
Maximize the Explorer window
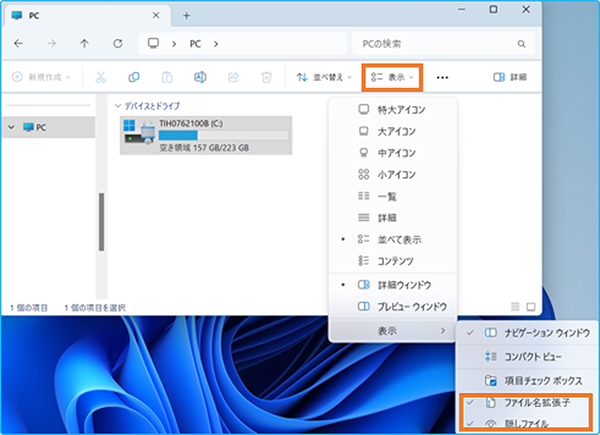(494, 9)
